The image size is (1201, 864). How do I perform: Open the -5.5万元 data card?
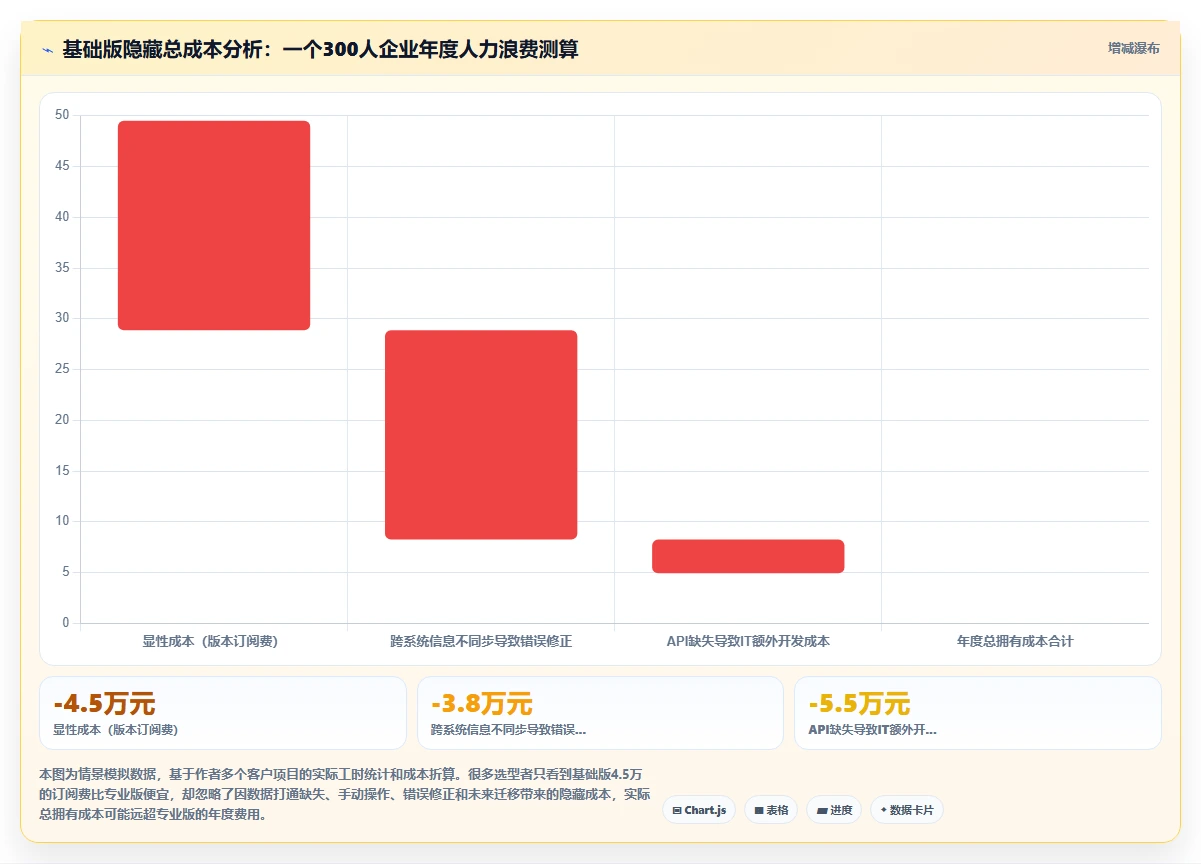coord(978,713)
